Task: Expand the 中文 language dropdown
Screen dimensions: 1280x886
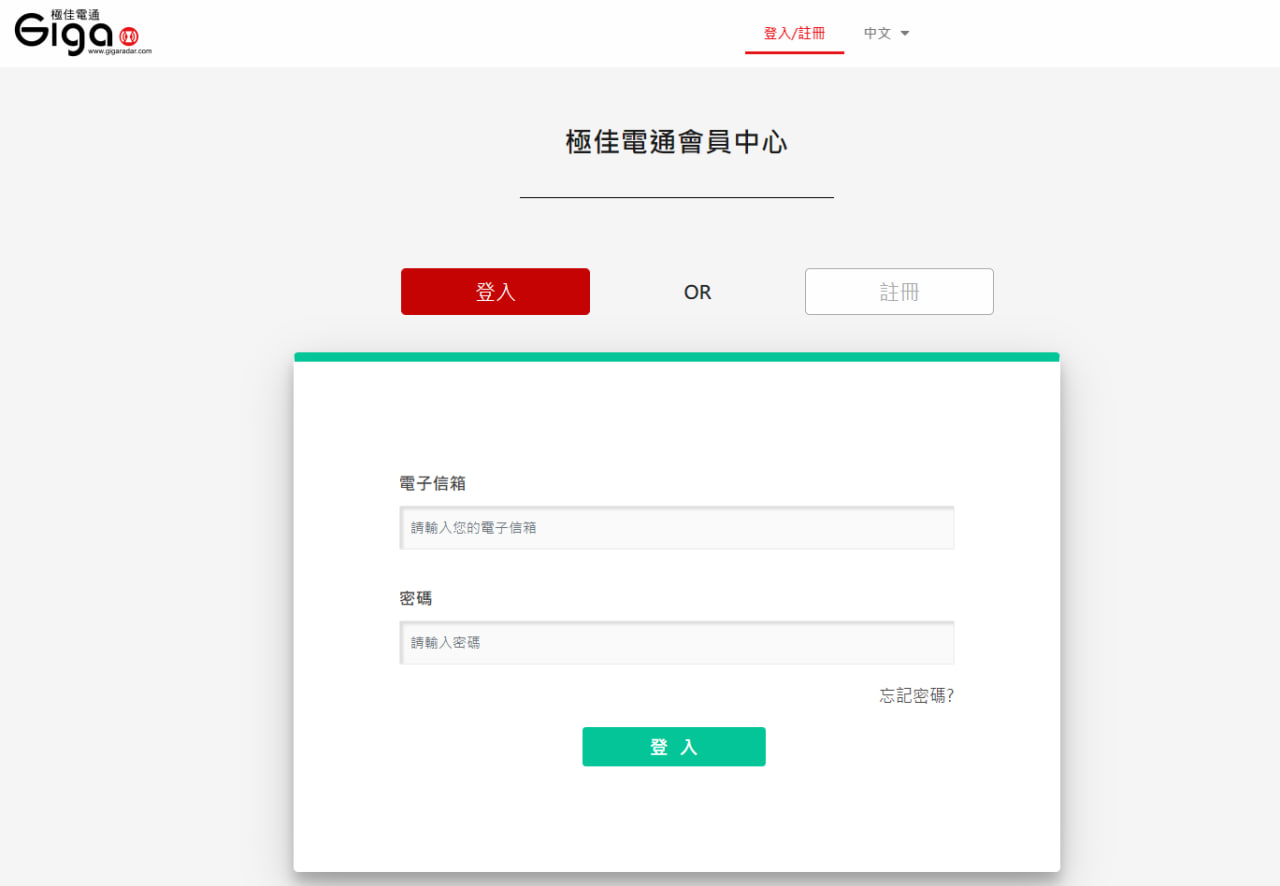Action: click(886, 33)
